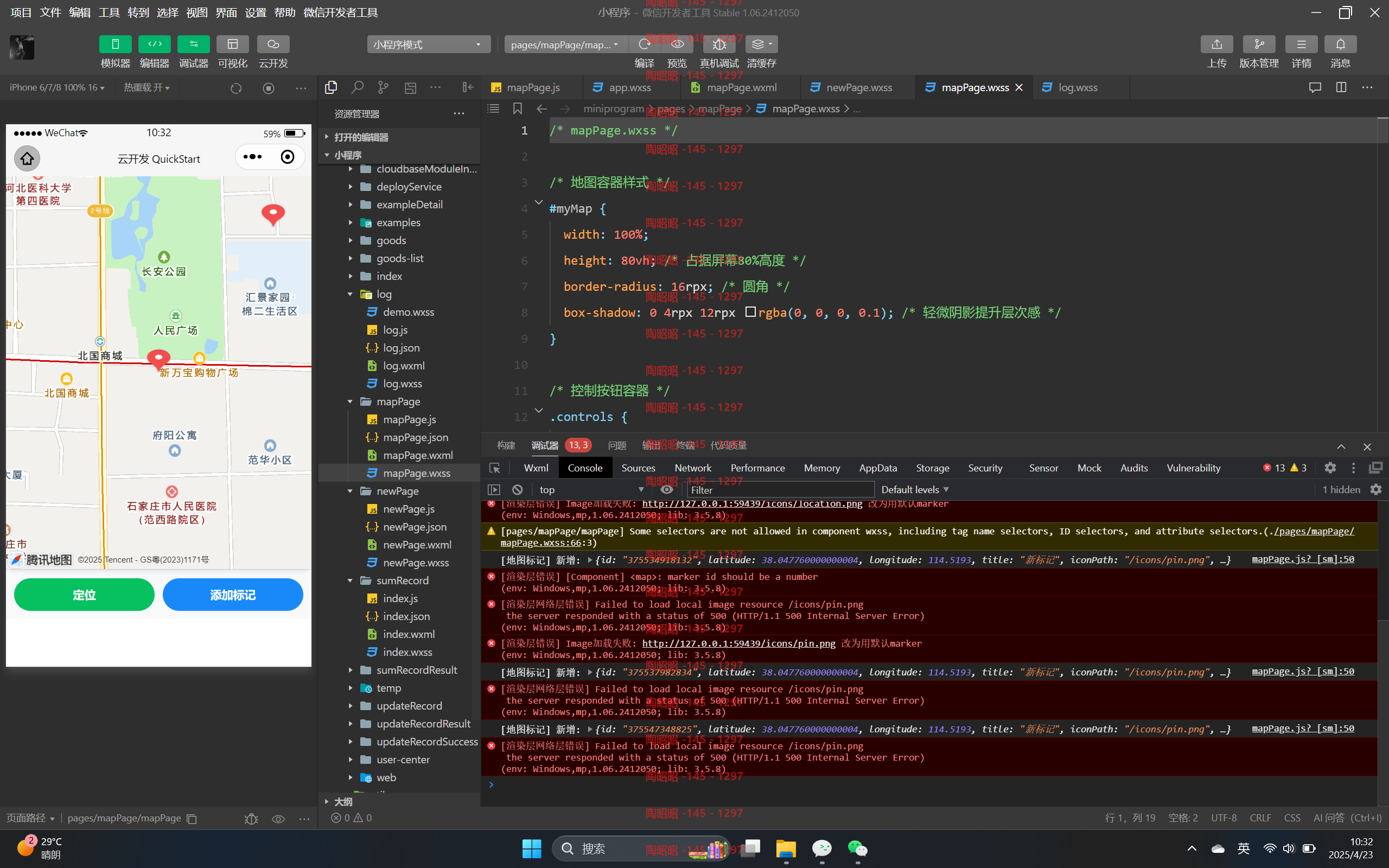Open the iPhone 6/7/8 device dropdown
The height and width of the screenshot is (868, 1389).
click(57, 87)
